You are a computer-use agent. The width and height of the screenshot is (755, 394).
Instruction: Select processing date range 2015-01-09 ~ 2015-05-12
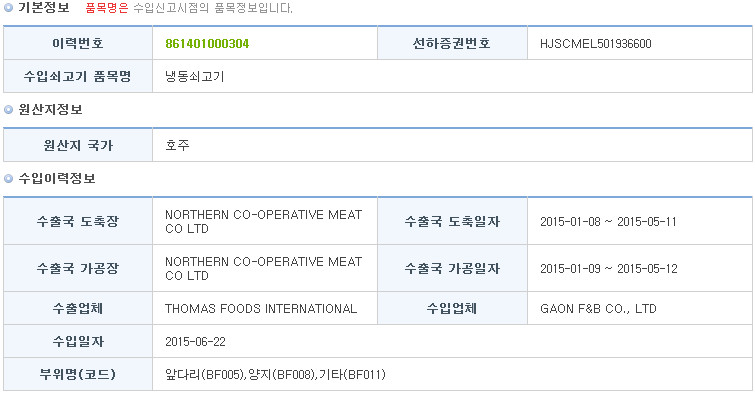coord(609,269)
